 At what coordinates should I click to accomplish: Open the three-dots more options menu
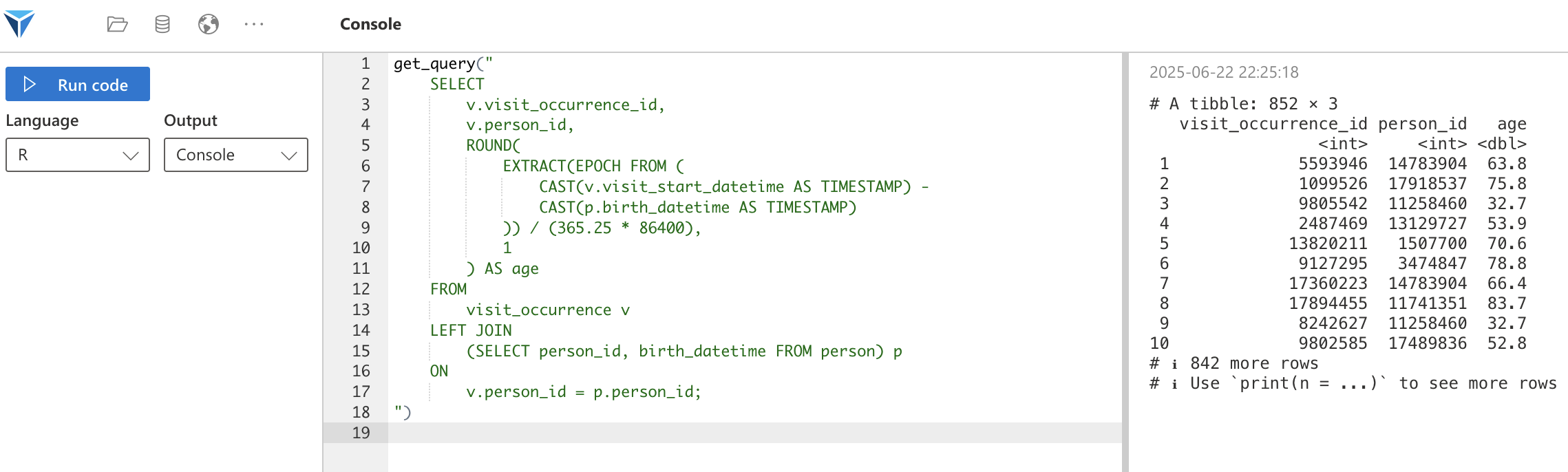254,25
